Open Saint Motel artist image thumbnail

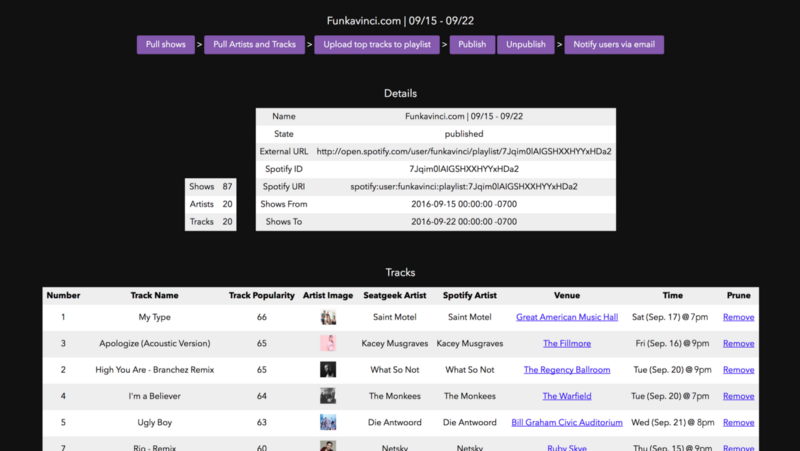(328, 317)
